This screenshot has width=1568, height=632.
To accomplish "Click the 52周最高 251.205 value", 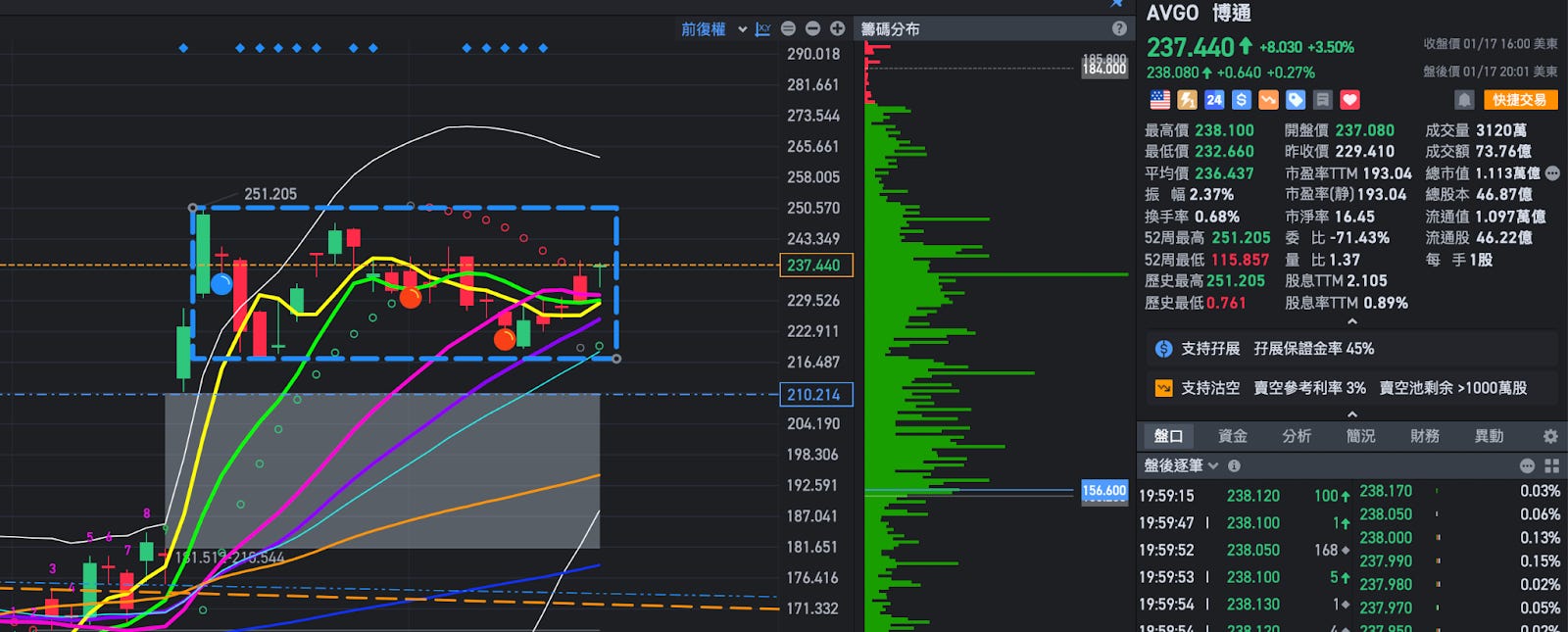I will coord(1241,238).
